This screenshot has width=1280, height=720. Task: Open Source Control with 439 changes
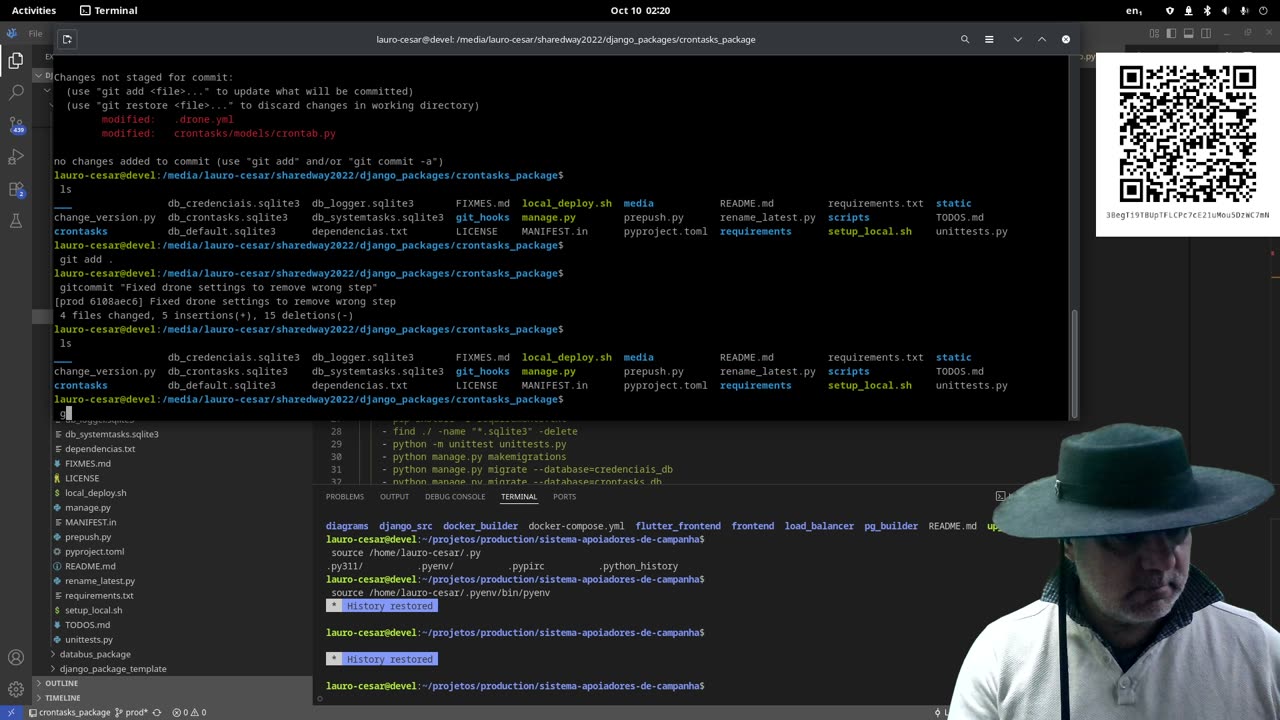16,125
